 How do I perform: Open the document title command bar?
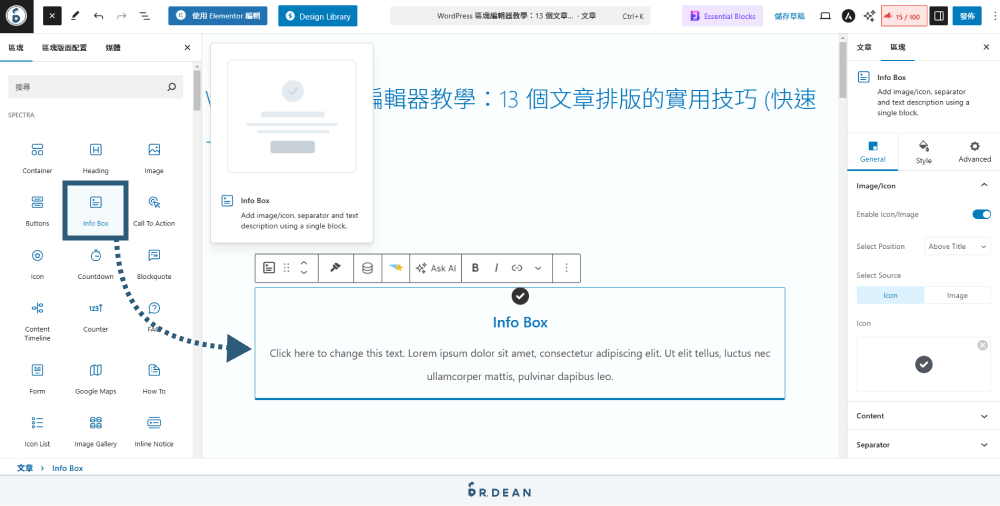click(520, 16)
